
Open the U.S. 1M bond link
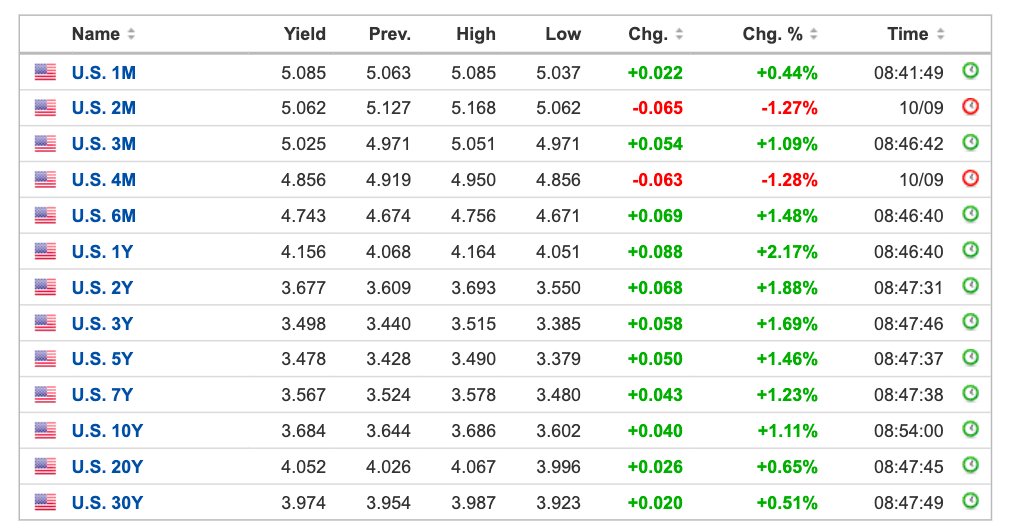[x=103, y=72]
